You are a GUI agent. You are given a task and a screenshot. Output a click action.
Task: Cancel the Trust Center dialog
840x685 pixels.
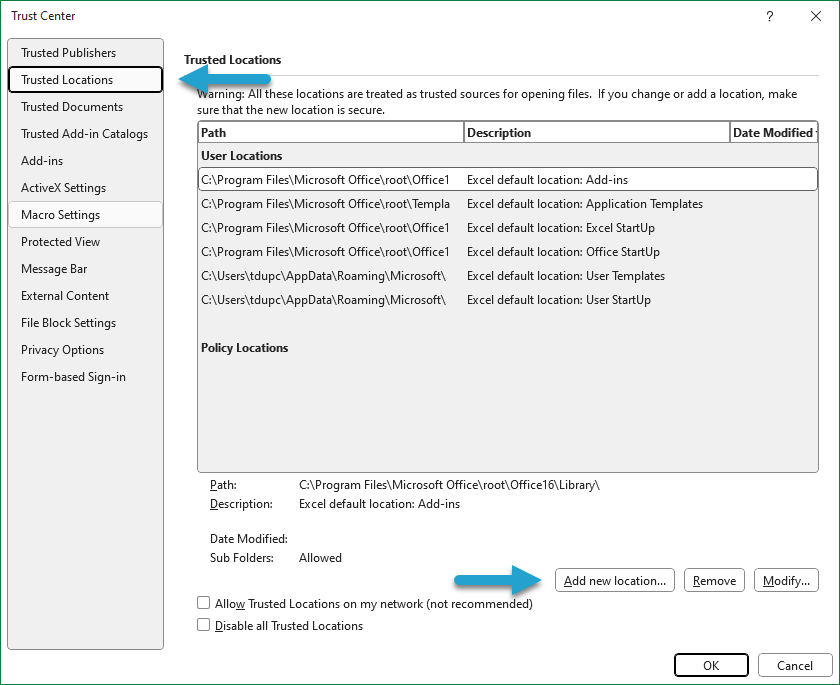coord(795,665)
